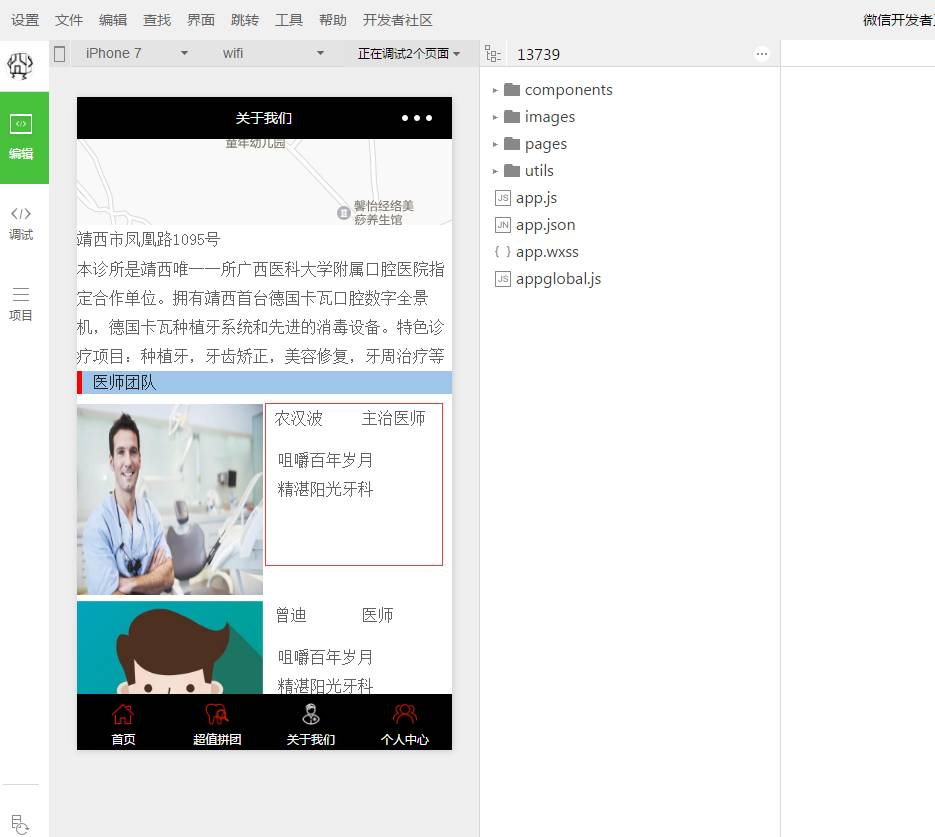The image size is (935, 837).
Task: Tap the 超值拼团 tab icon
Action: (217, 714)
